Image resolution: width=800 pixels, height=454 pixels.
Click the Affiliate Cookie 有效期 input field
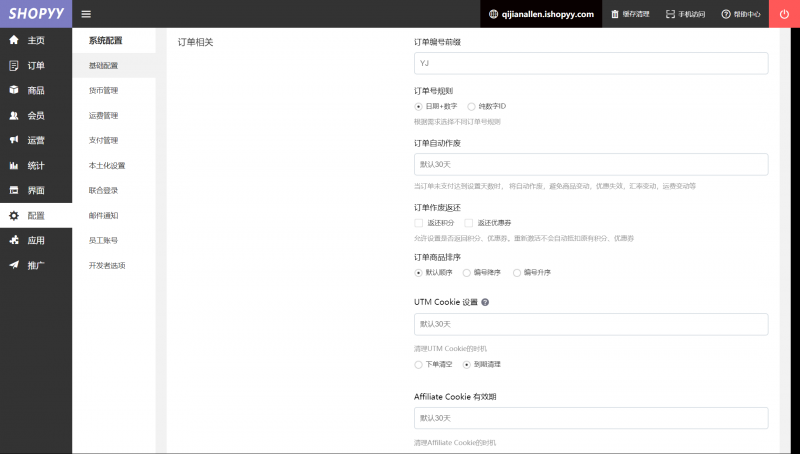(x=591, y=418)
